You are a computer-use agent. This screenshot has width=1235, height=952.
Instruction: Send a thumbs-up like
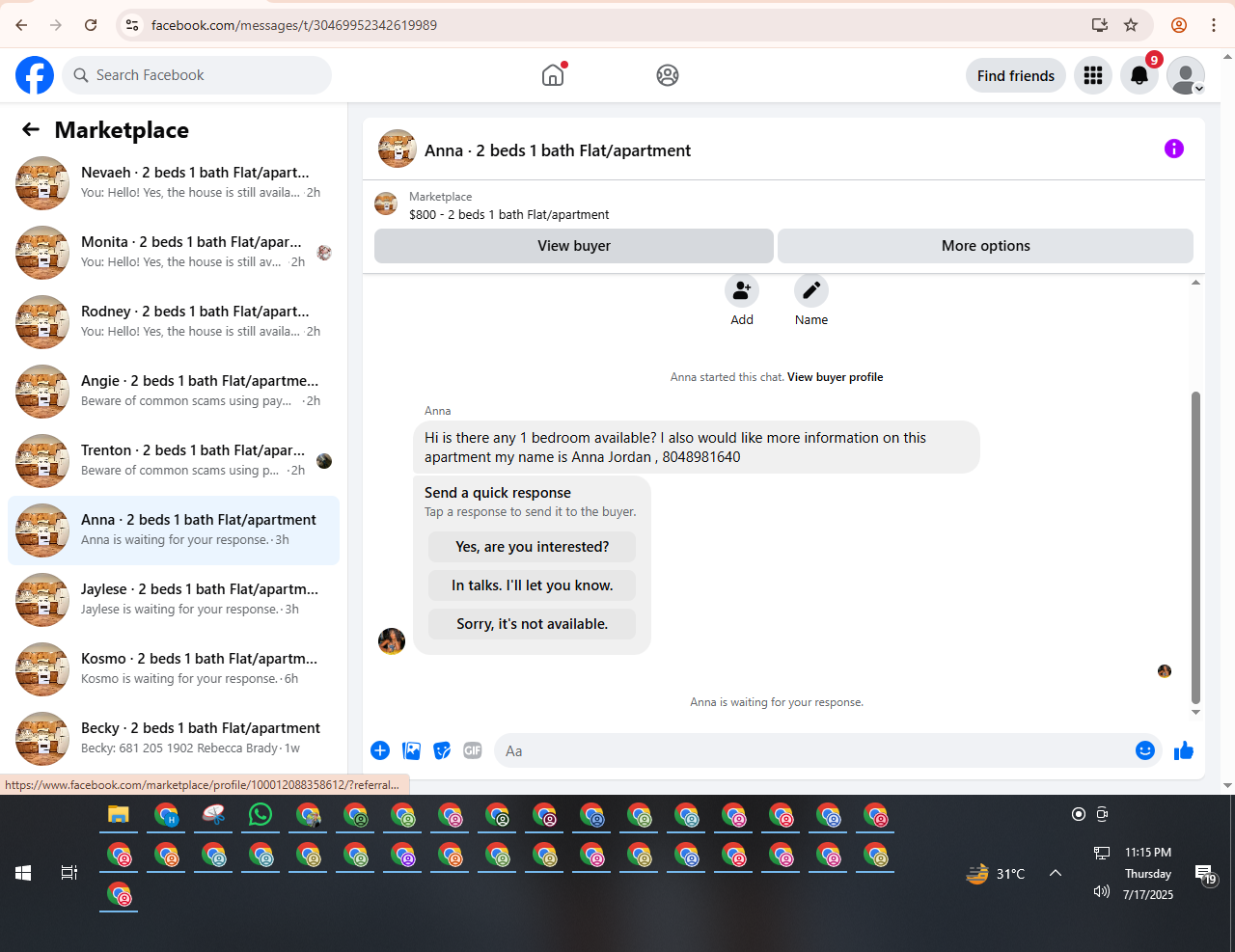(x=1184, y=750)
